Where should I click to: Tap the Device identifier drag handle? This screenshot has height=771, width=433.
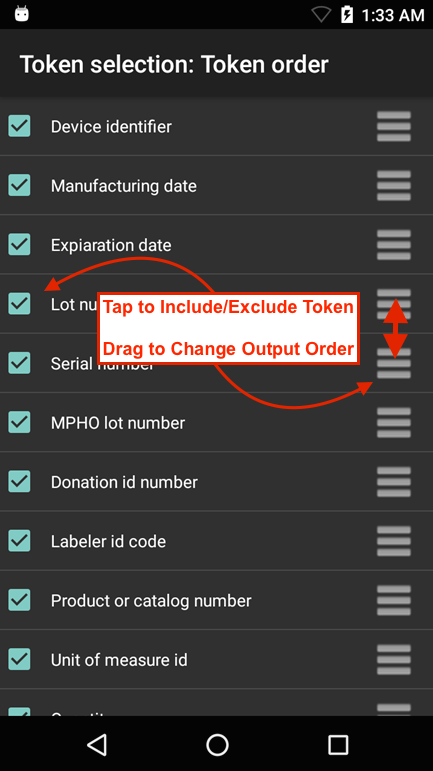click(x=394, y=126)
